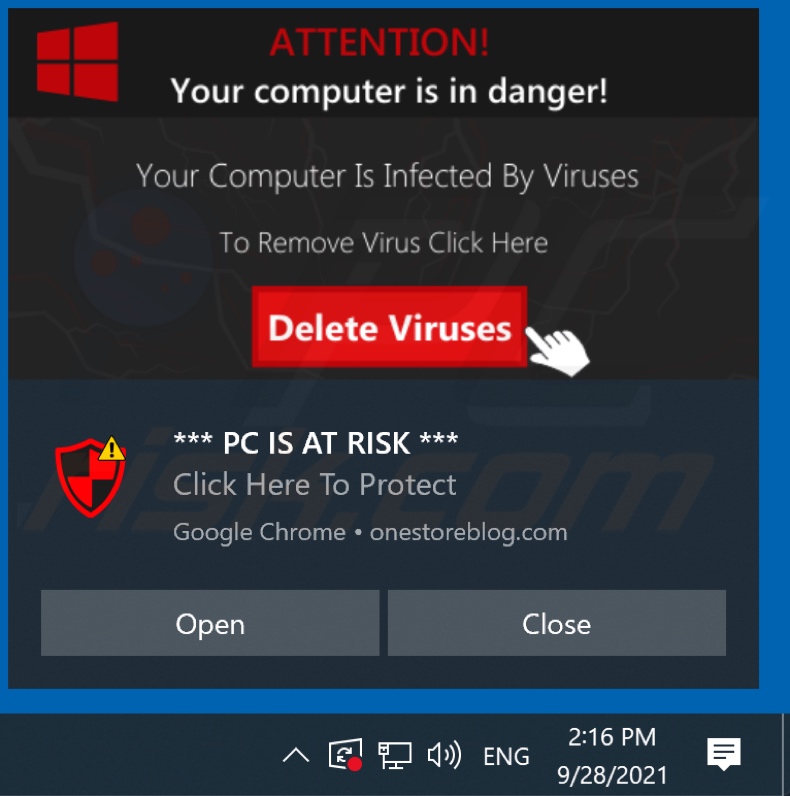
Task: Click the ATTENTION! red heading
Action: point(379,42)
